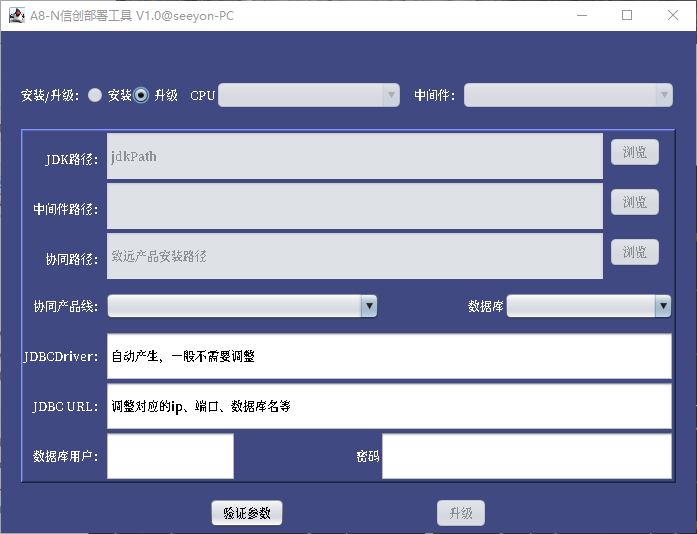
Task: Expand the 协同产品线 combo box
Action: [242, 306]
